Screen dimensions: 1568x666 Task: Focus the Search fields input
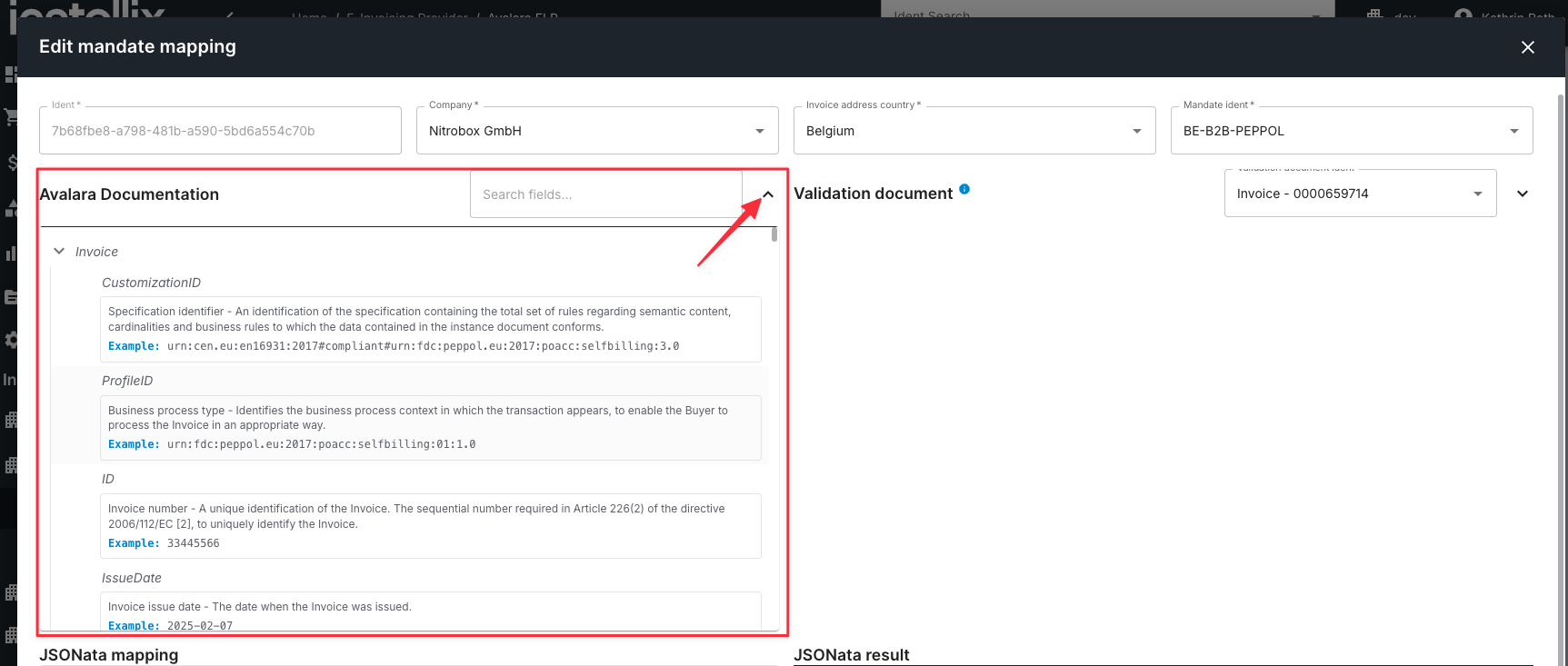click(x=605, y=194)
